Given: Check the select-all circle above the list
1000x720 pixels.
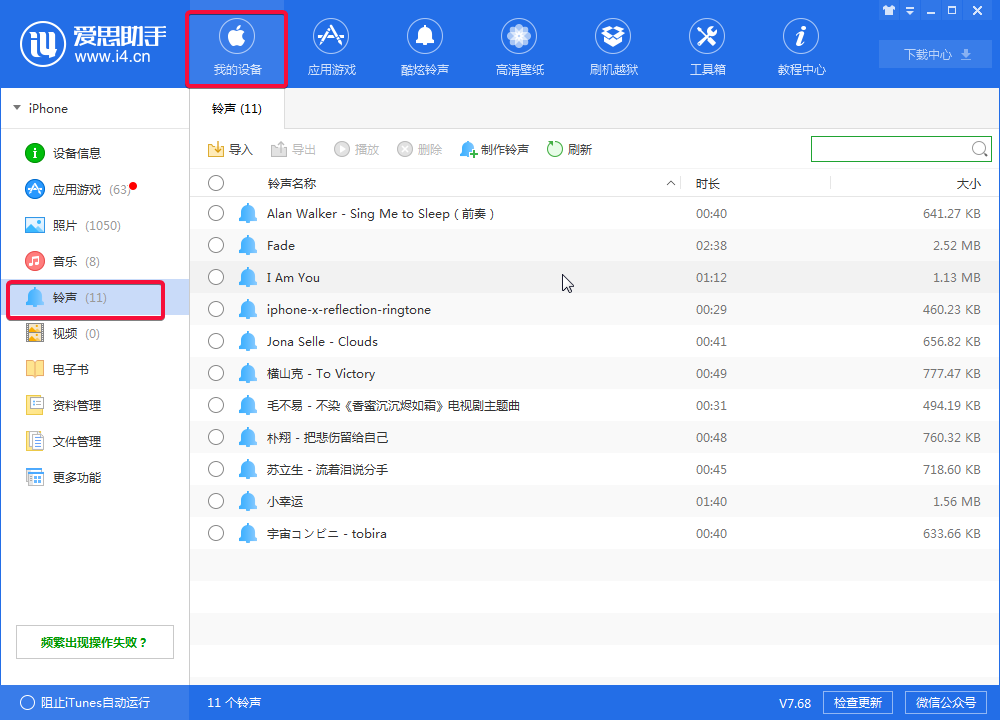Looking at the screenshot, I should pyautogui.click(x=216, y=183).
